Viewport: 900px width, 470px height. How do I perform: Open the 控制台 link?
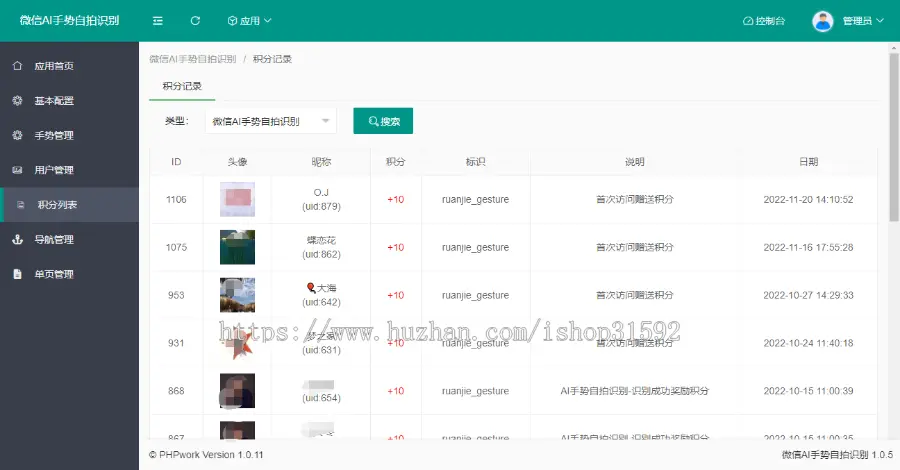point(764,21)
